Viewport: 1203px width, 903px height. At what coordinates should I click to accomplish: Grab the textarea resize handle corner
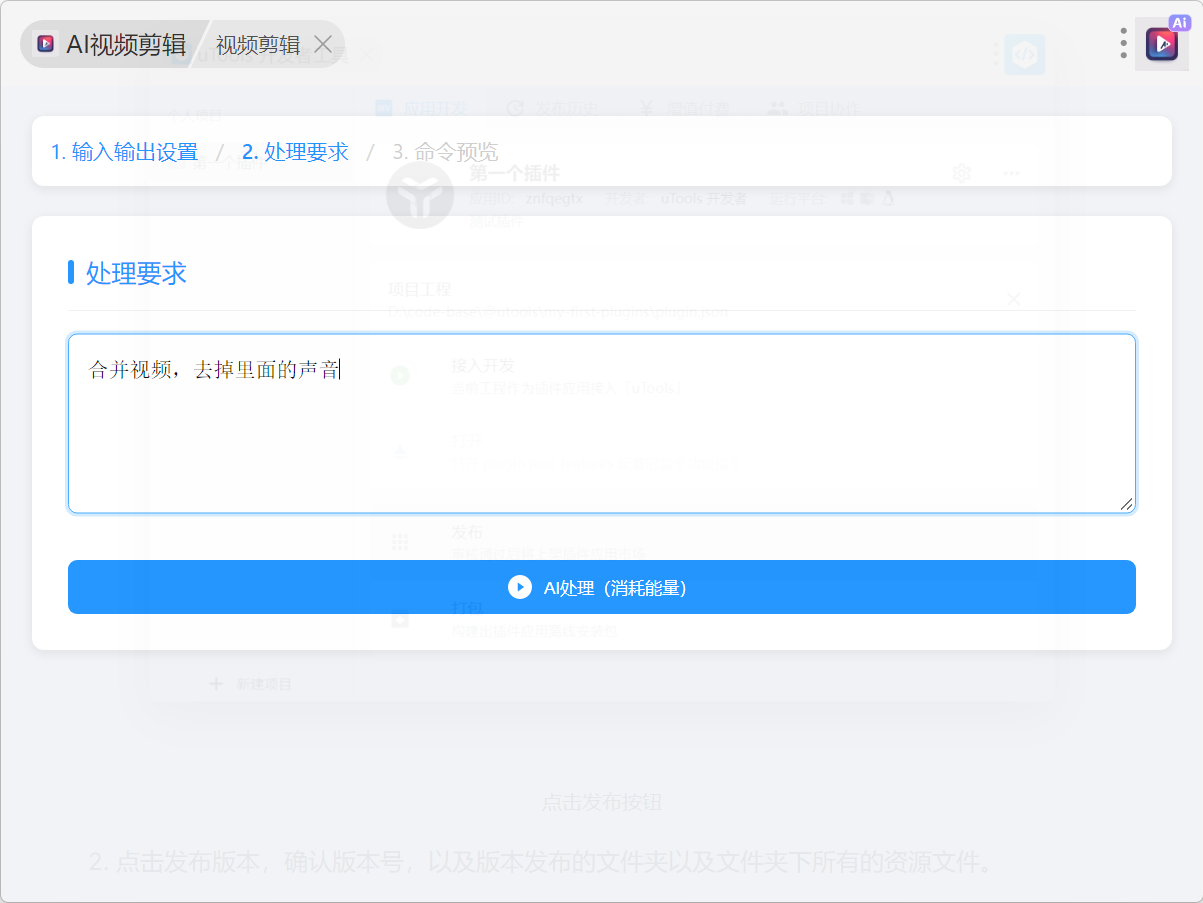click(x=1127, y=504)
